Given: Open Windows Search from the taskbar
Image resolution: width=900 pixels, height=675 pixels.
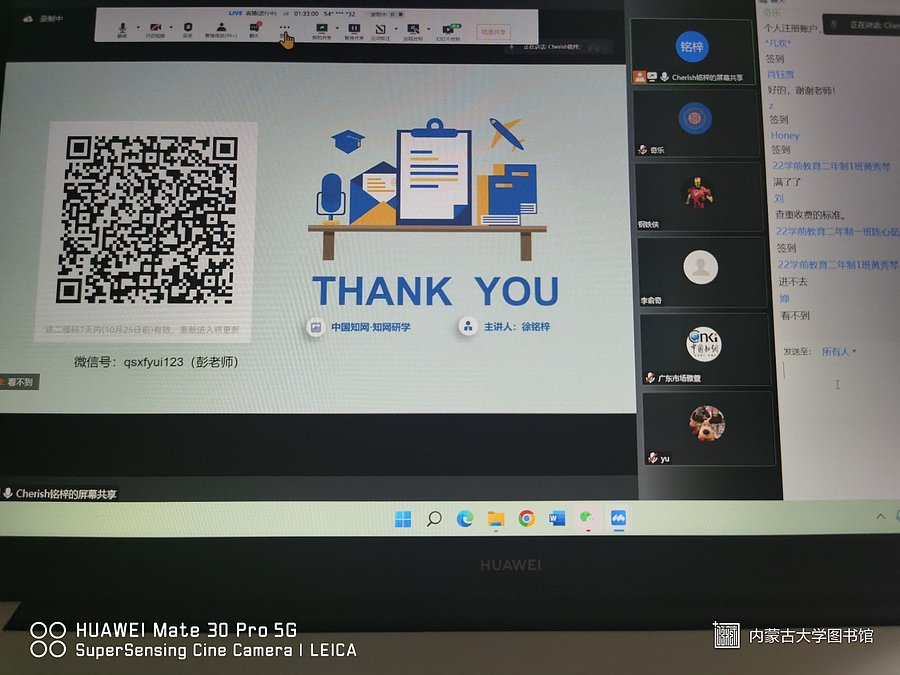Looking at the screenshot, I should [x=435, y=519].
